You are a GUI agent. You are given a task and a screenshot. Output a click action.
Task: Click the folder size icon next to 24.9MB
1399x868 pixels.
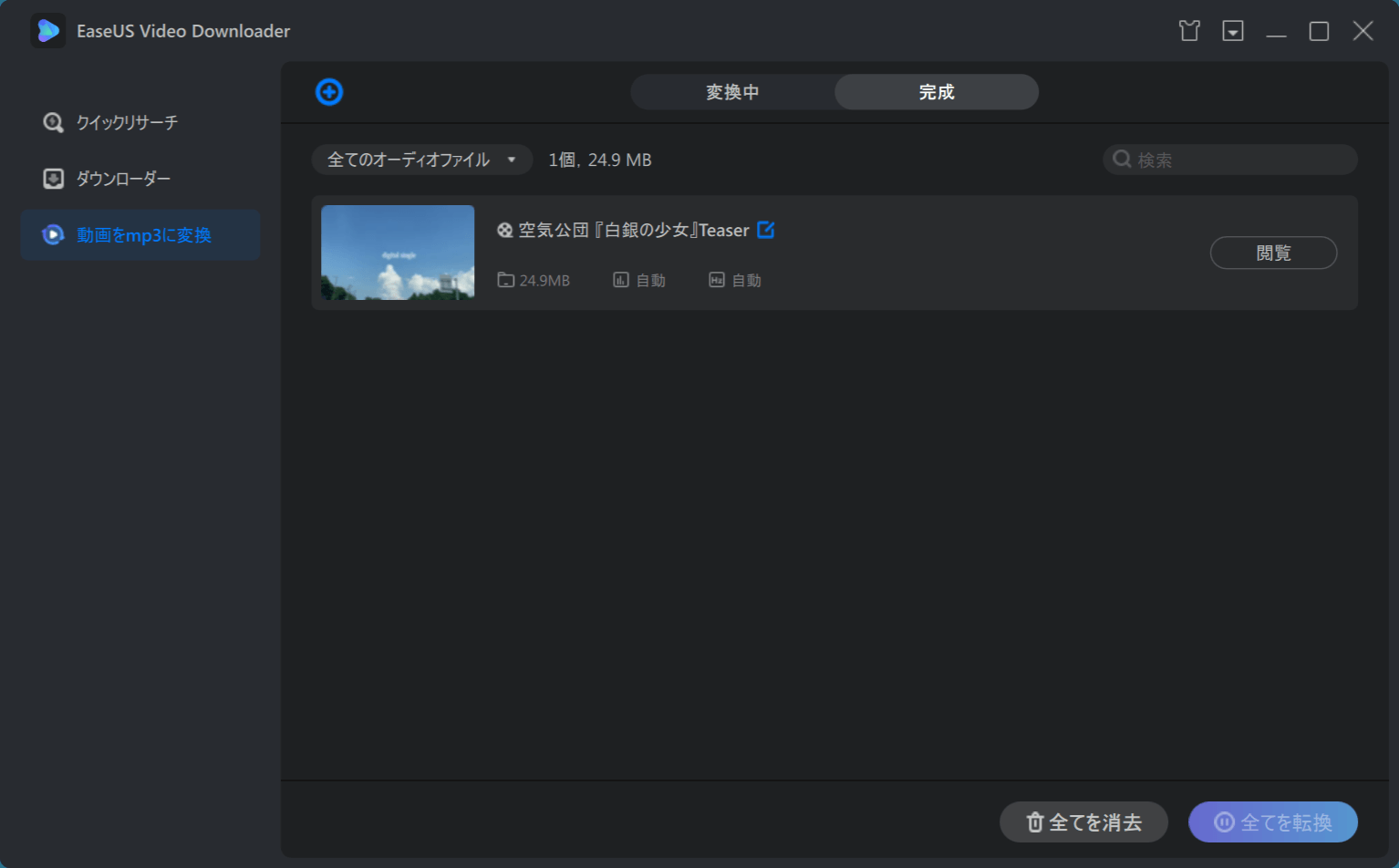click(x=505, y=280)
